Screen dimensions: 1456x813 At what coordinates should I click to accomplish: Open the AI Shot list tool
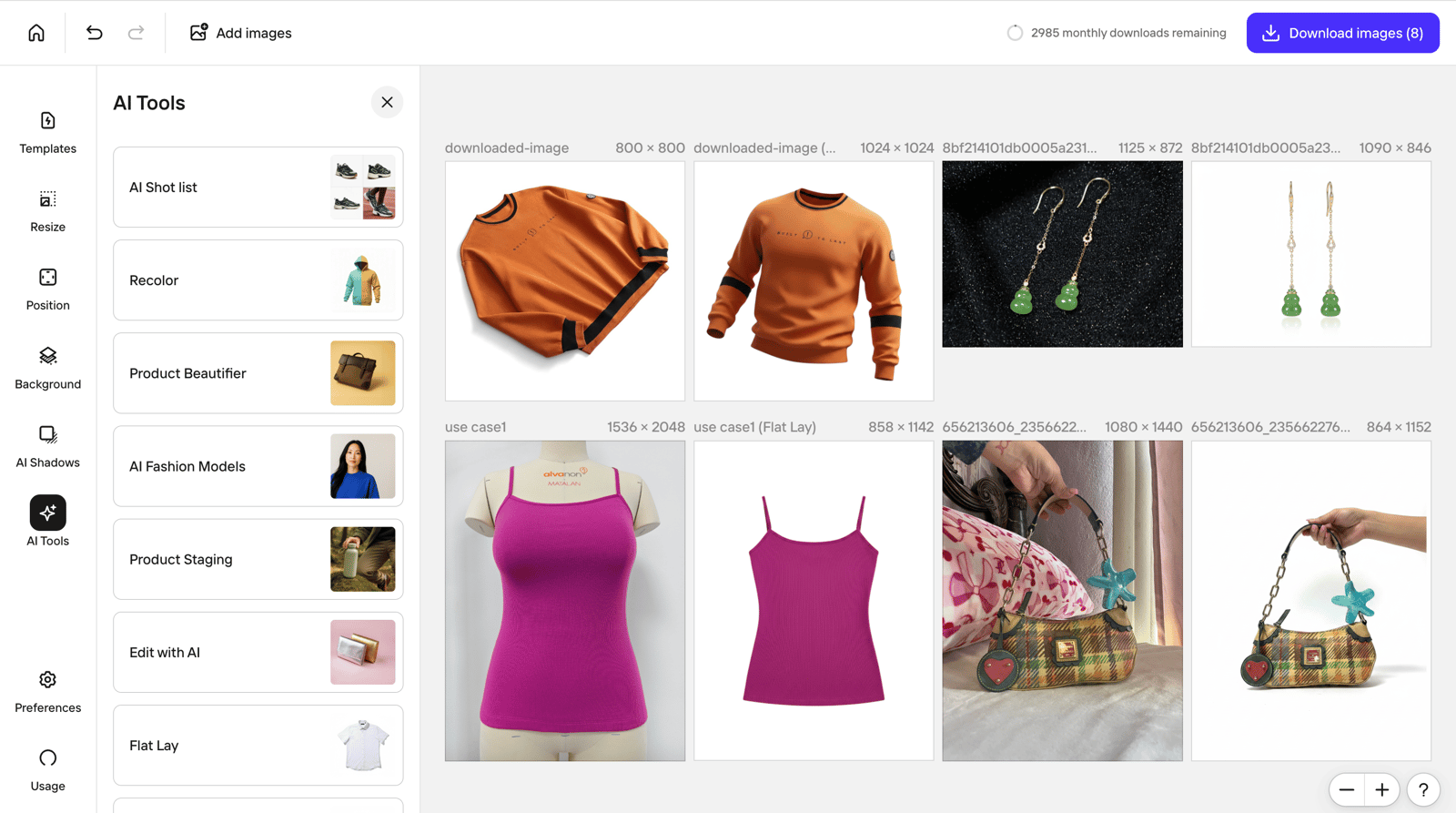258,187
